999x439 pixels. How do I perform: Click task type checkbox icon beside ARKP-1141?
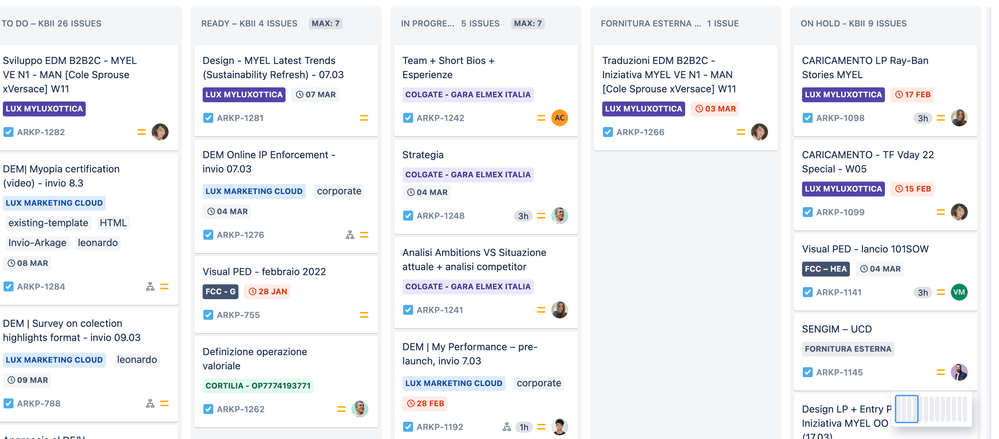click(808, 292)
